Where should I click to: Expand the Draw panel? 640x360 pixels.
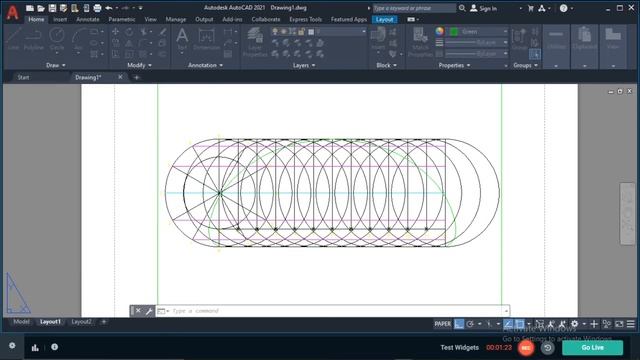pos(56,65)
